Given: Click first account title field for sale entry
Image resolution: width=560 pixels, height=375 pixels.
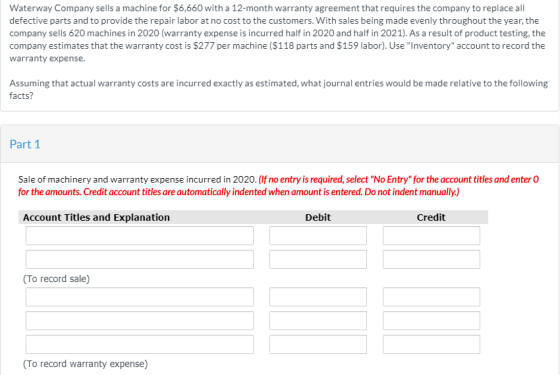Looking at the screenshot, I should (140, 235).
